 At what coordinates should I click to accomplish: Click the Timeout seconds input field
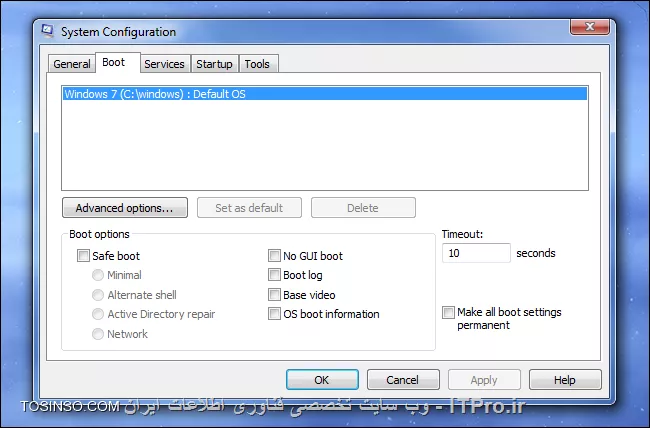coord(476,253)
